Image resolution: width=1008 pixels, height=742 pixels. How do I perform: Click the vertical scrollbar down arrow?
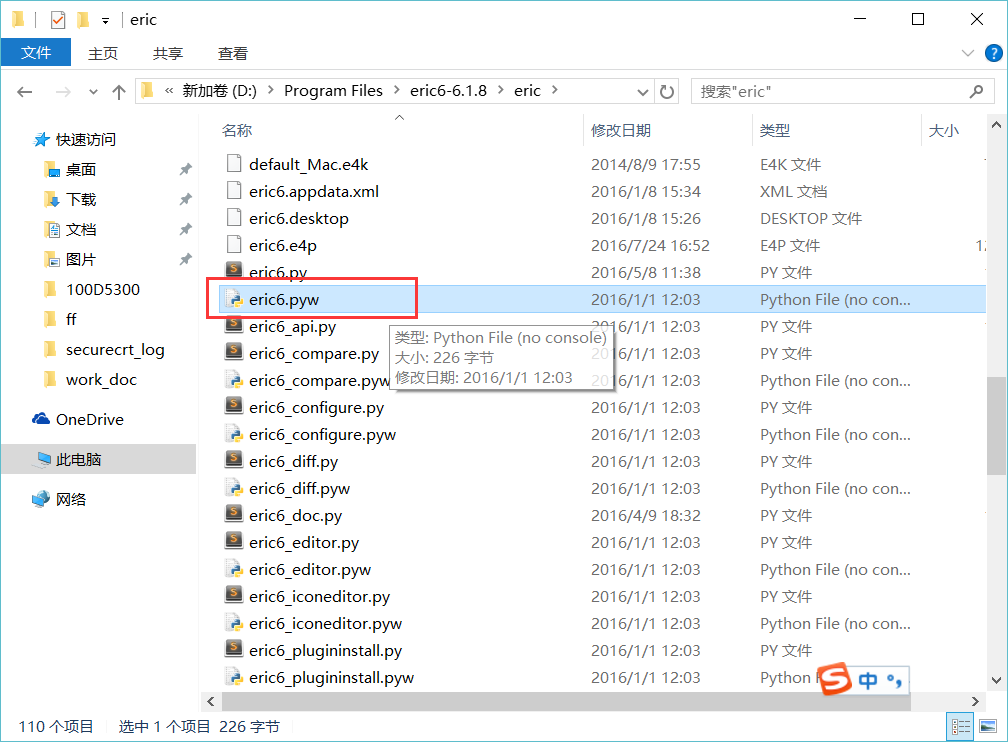[x=996, y=680]
